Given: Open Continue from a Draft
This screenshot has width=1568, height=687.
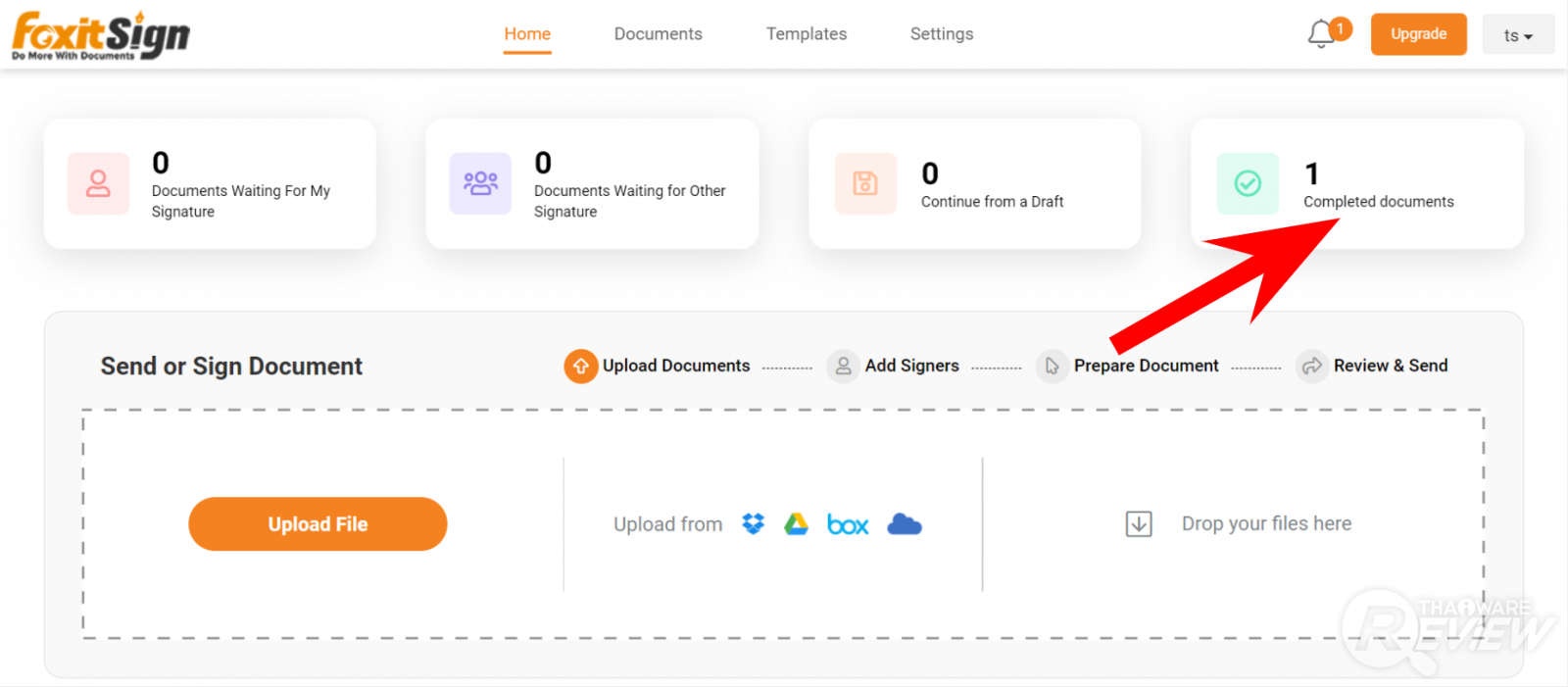Looking at the screenshot, I should click(x=975, y=183).
